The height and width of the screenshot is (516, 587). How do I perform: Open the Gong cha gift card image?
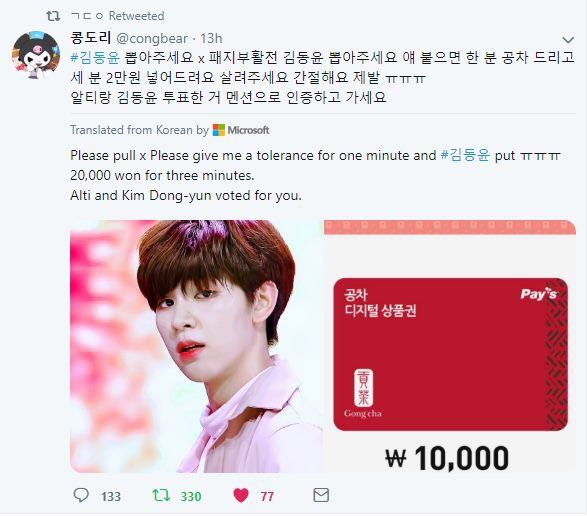tap(450, 346)
